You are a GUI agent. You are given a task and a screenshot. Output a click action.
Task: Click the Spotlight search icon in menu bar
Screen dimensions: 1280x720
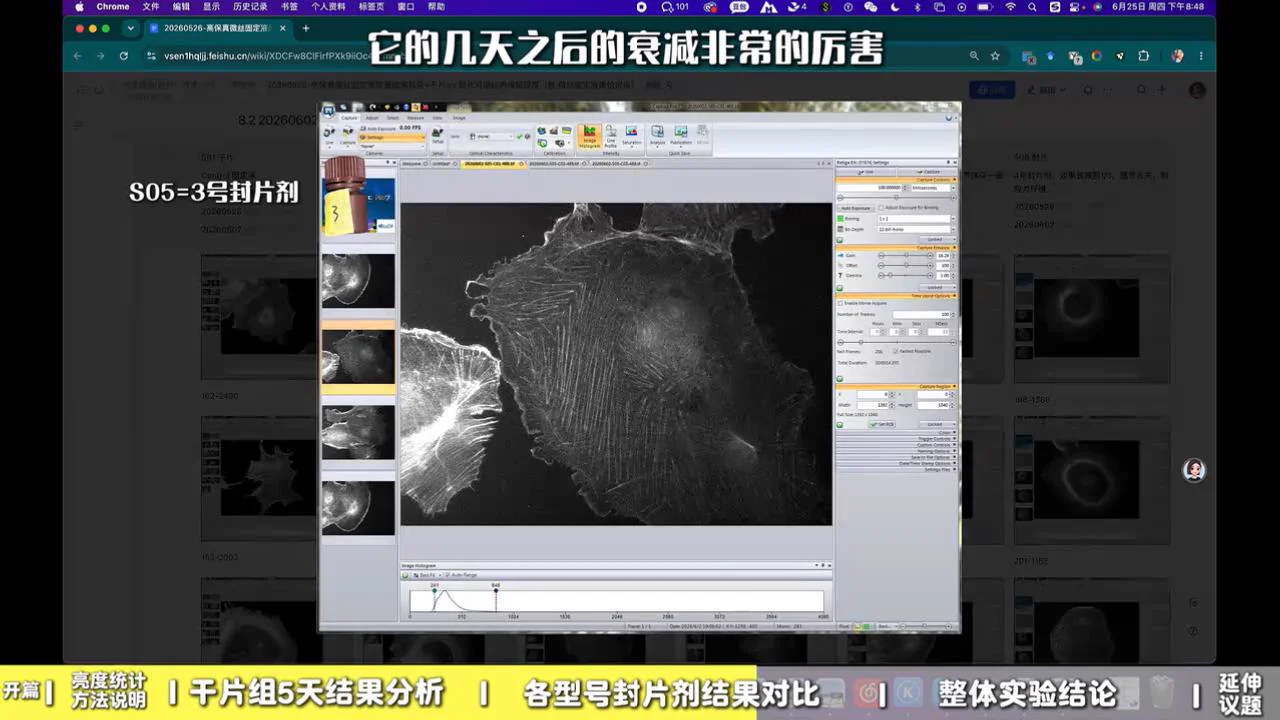pyautogui.click(x=1032, y=7)
